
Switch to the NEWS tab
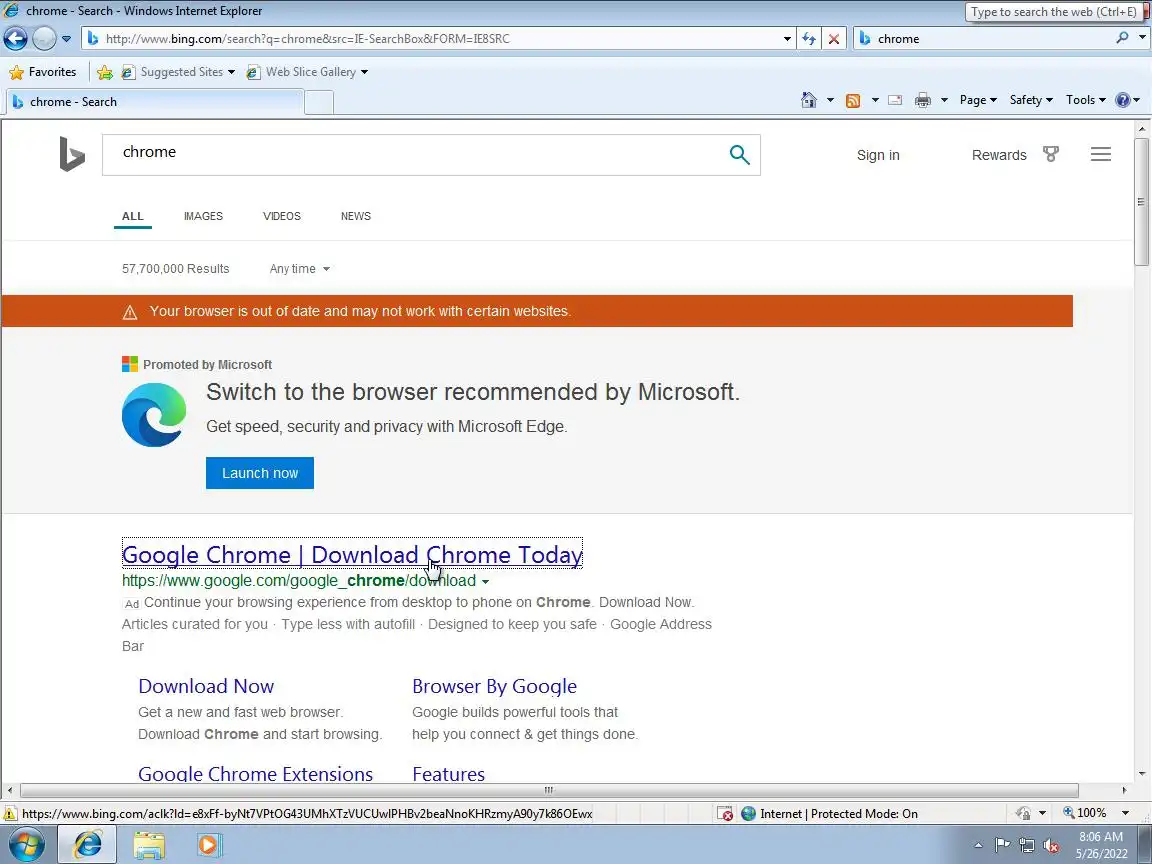356,216
